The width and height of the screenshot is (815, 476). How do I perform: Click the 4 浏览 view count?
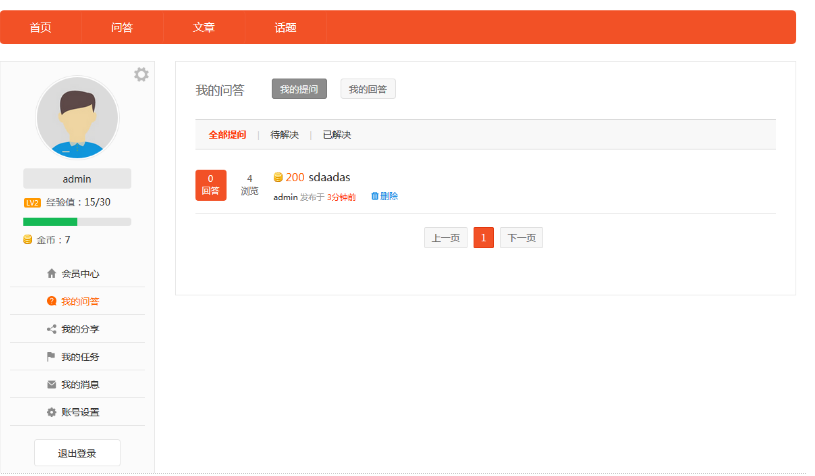(249, 185)
